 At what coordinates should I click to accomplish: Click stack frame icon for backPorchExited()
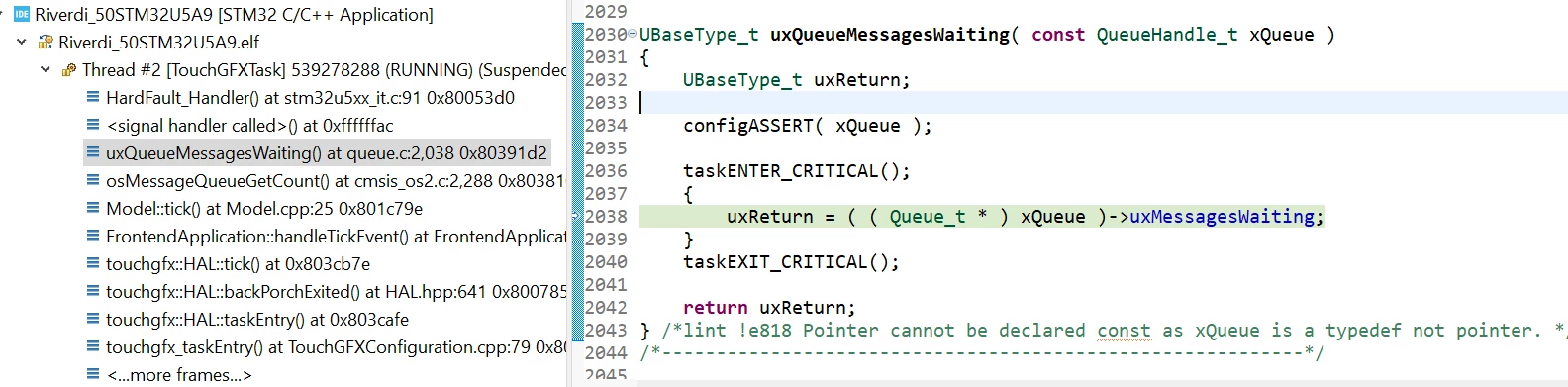point(93,291)
